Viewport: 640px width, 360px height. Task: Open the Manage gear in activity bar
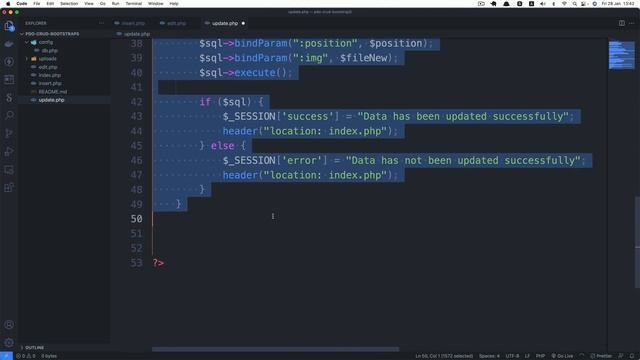point(9,342)
